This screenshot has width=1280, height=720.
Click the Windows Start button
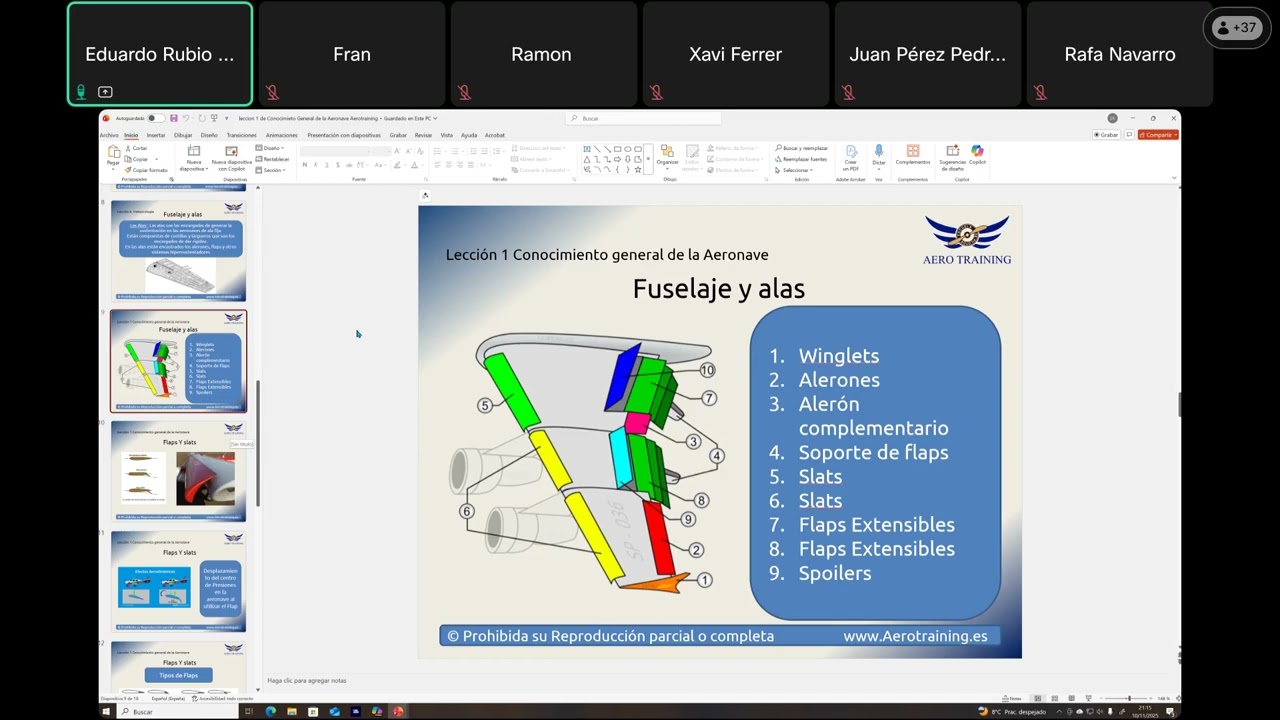pos(106,711)
